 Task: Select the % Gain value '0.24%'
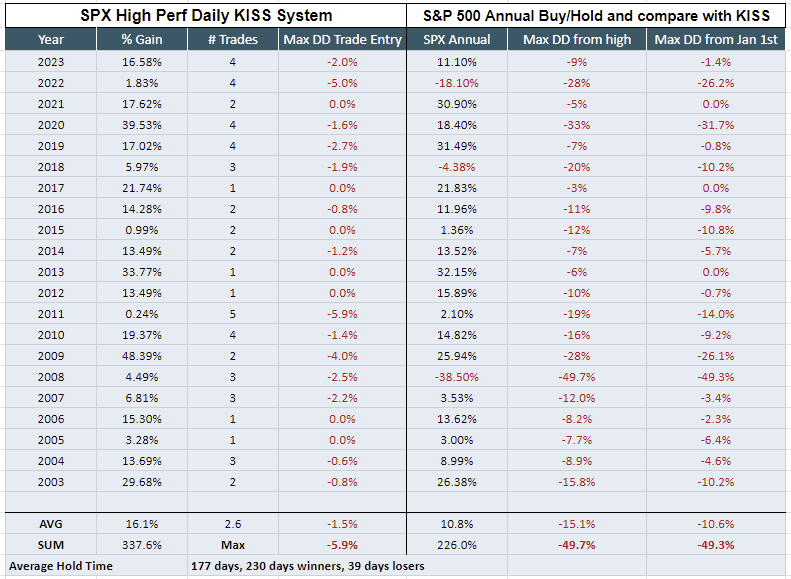(x=142, y=314)
